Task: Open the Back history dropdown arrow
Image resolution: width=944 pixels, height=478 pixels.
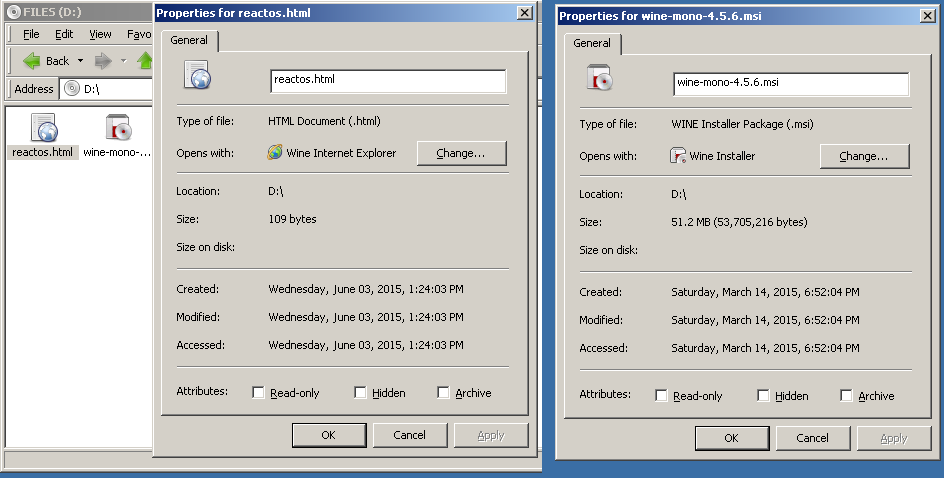Action: click(80, 61)
